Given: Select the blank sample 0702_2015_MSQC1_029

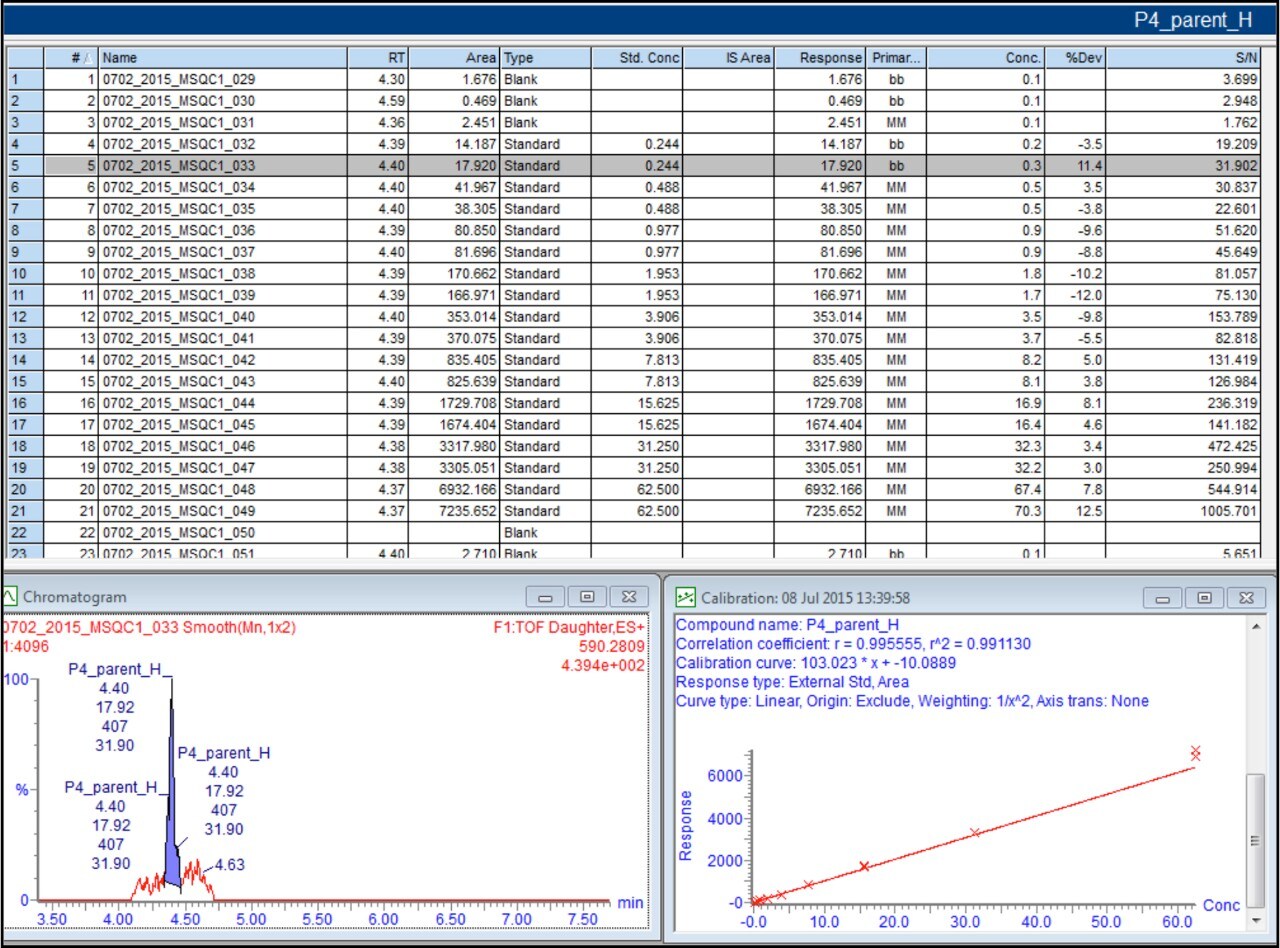Looking at the screenshot, I should pos(200,79).
